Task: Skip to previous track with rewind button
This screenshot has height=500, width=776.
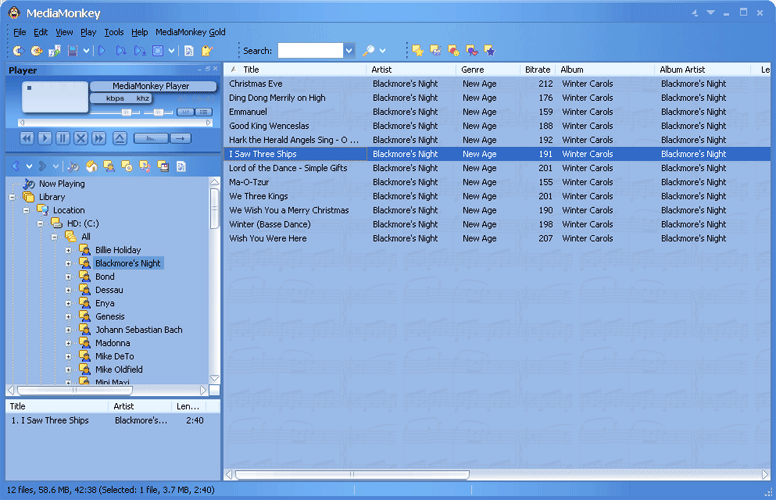Action: coord(27,138)
